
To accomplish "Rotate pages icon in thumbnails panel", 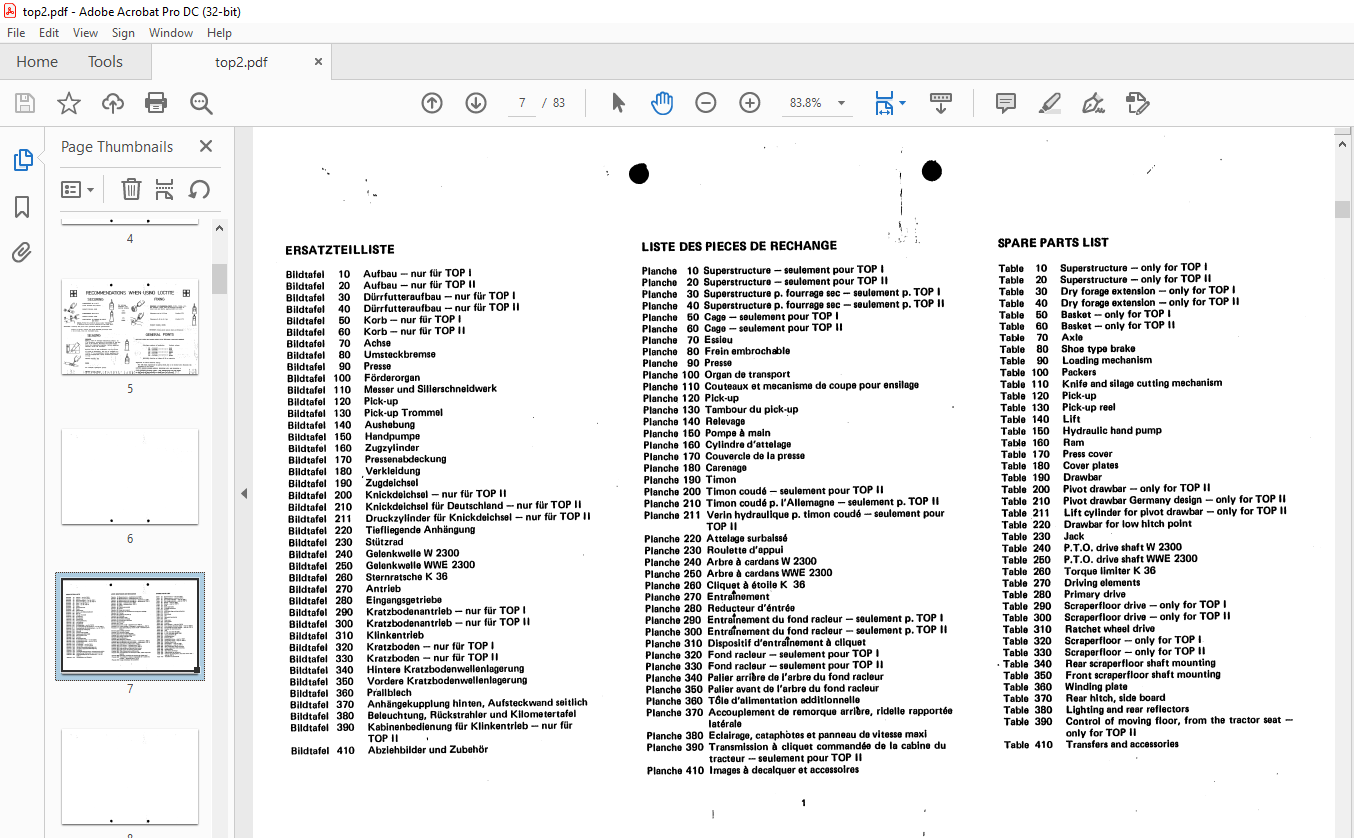I will pos(199,189).
